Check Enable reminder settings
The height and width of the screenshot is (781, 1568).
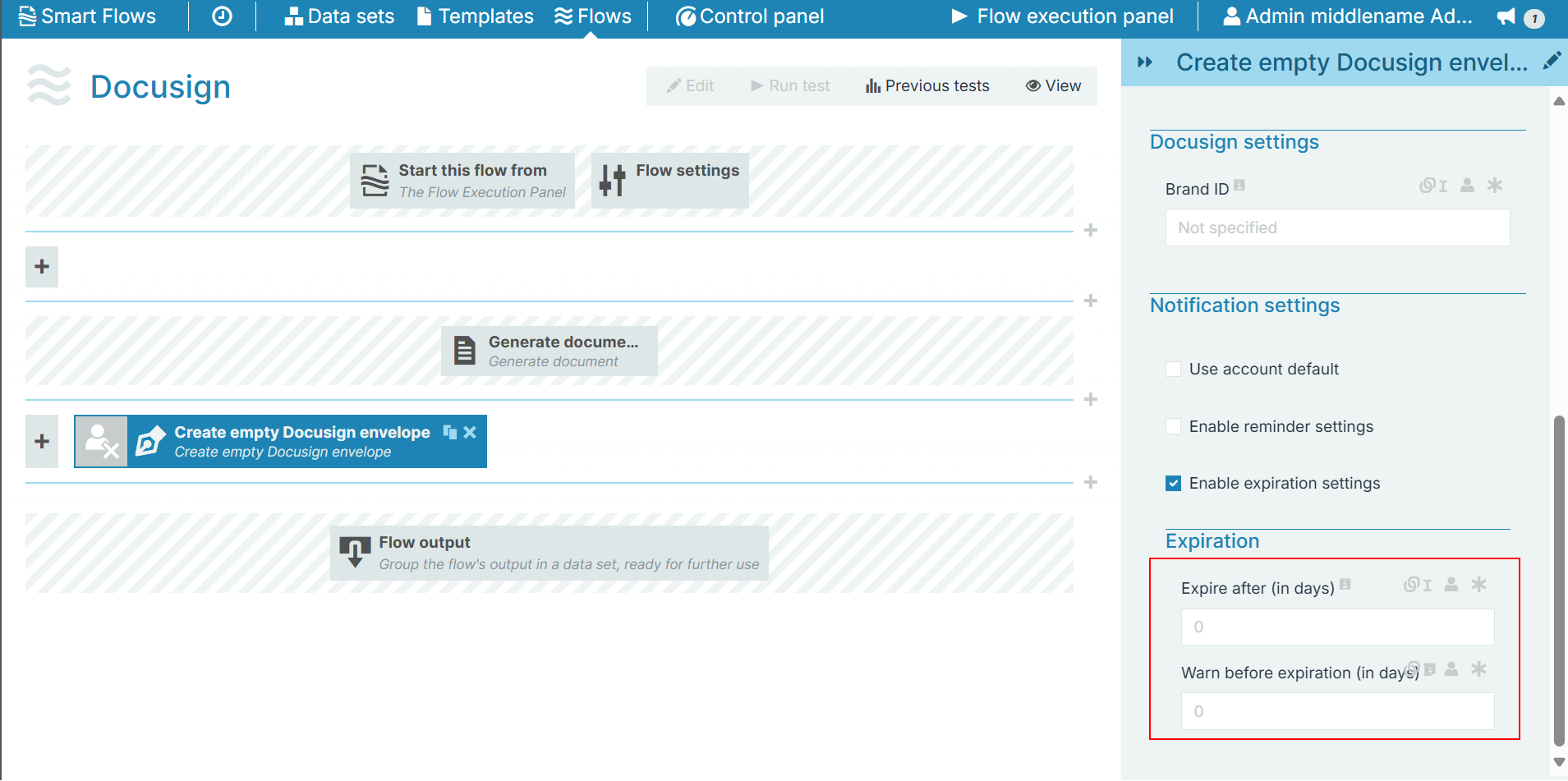click(1174, 426)
